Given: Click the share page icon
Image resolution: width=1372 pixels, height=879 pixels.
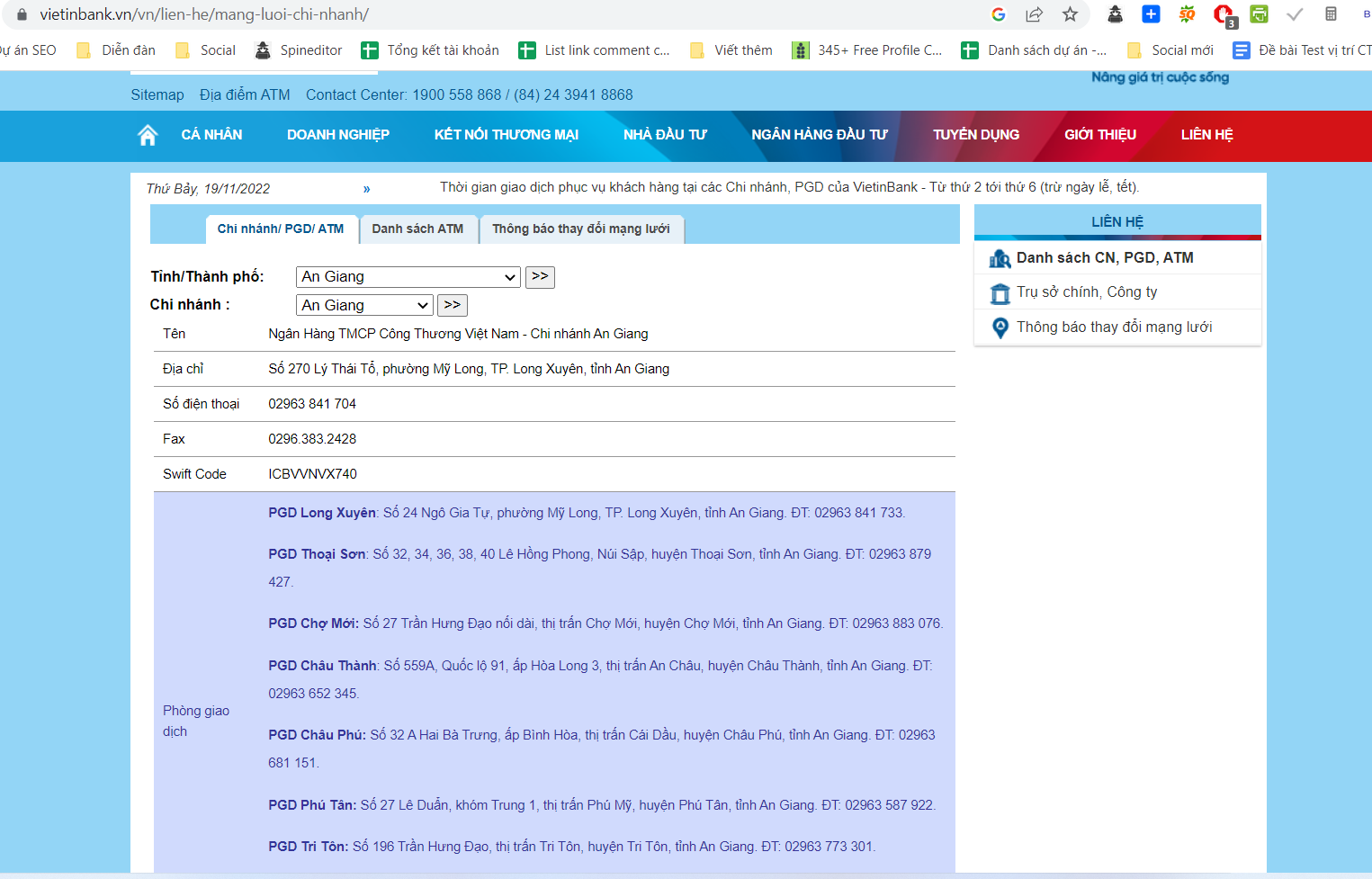Looking at the screenshot, I should pos(1034,14).
